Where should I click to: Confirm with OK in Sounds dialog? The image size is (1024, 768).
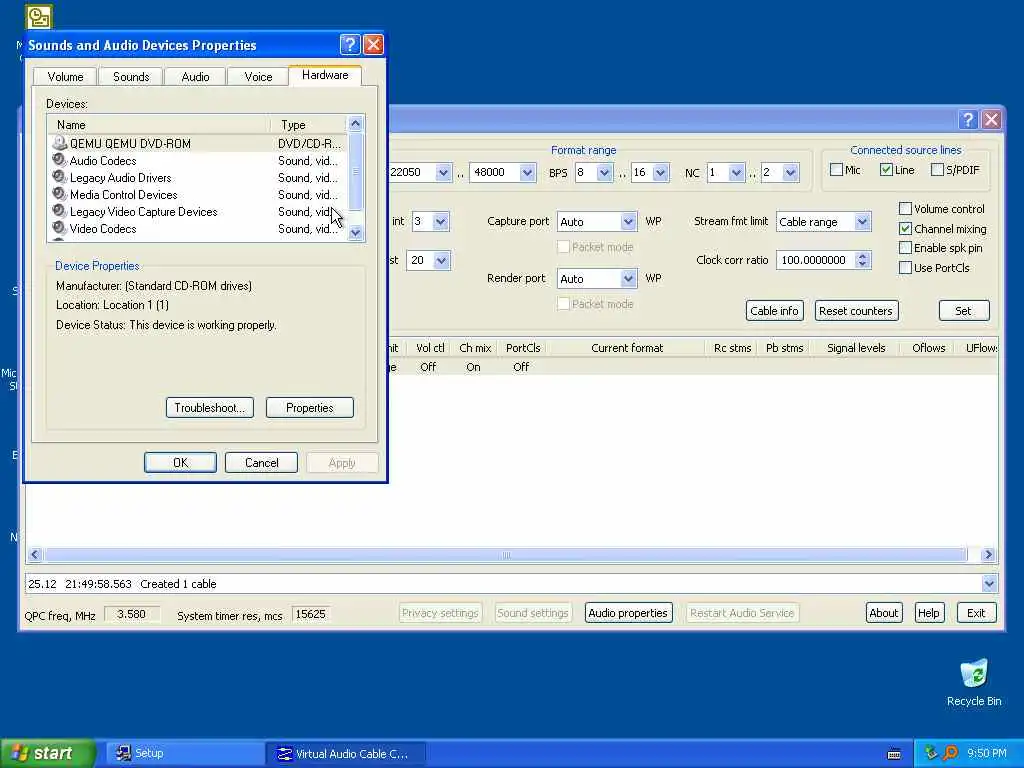pyautogui.click(x=180, y=462)
